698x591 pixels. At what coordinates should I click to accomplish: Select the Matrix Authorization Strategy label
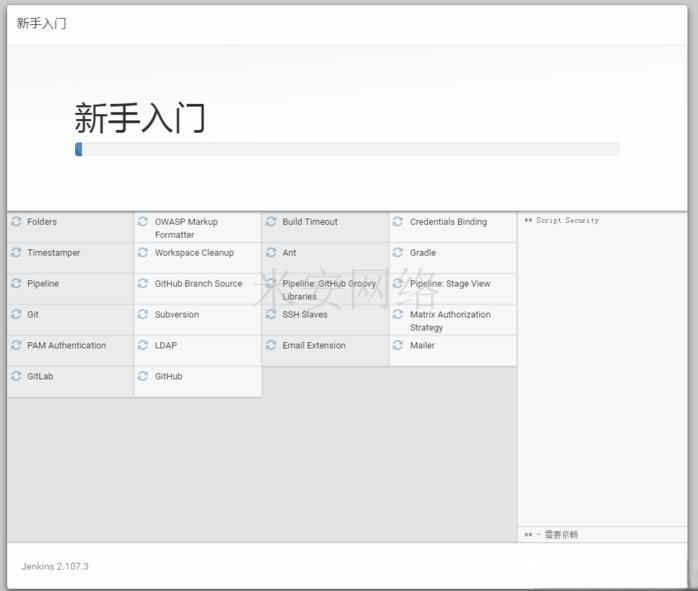pyautogui.click(x=450, y=321)
